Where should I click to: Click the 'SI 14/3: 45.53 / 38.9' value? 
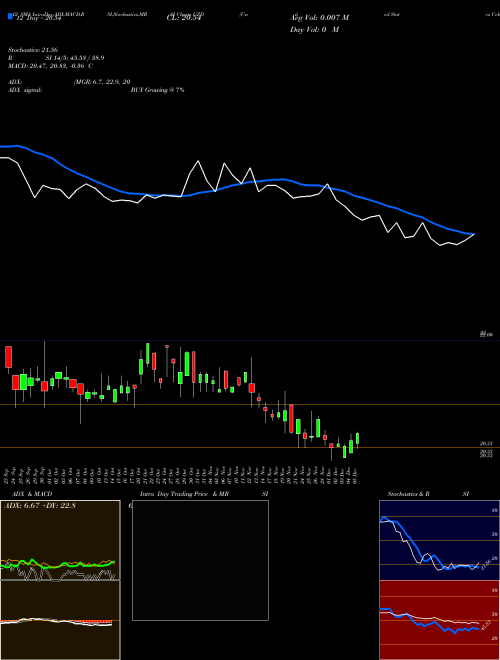75,58
